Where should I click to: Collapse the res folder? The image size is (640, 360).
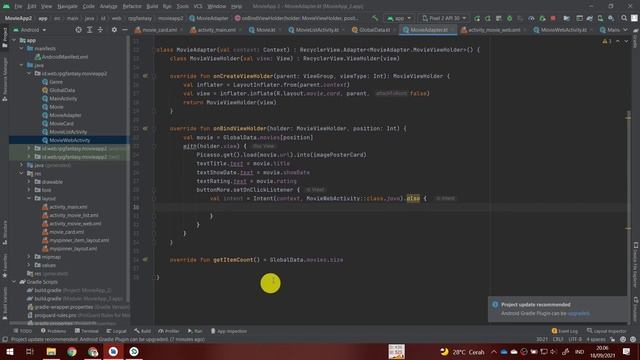(x=22, y=173)
